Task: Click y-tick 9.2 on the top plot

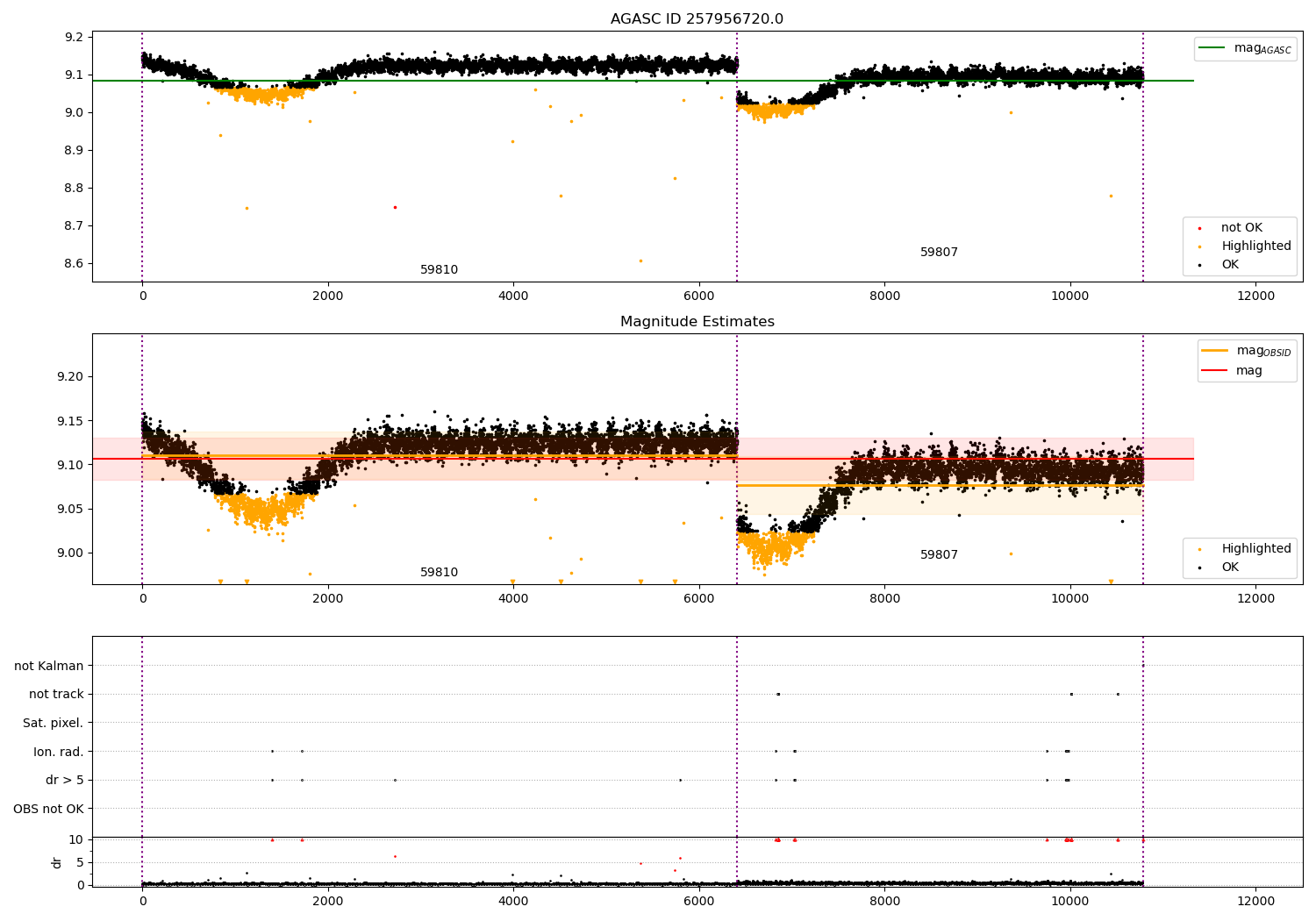Action: pos(75,37)
